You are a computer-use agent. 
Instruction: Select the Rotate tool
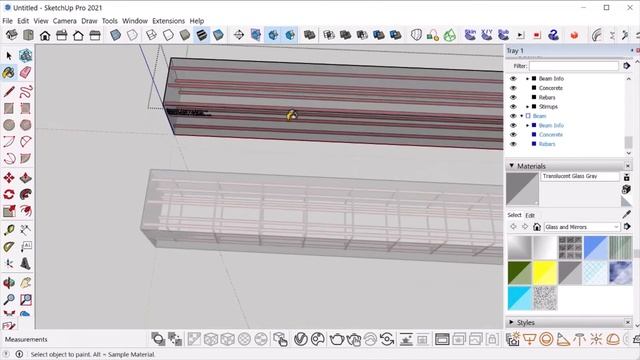click(9, 194)
